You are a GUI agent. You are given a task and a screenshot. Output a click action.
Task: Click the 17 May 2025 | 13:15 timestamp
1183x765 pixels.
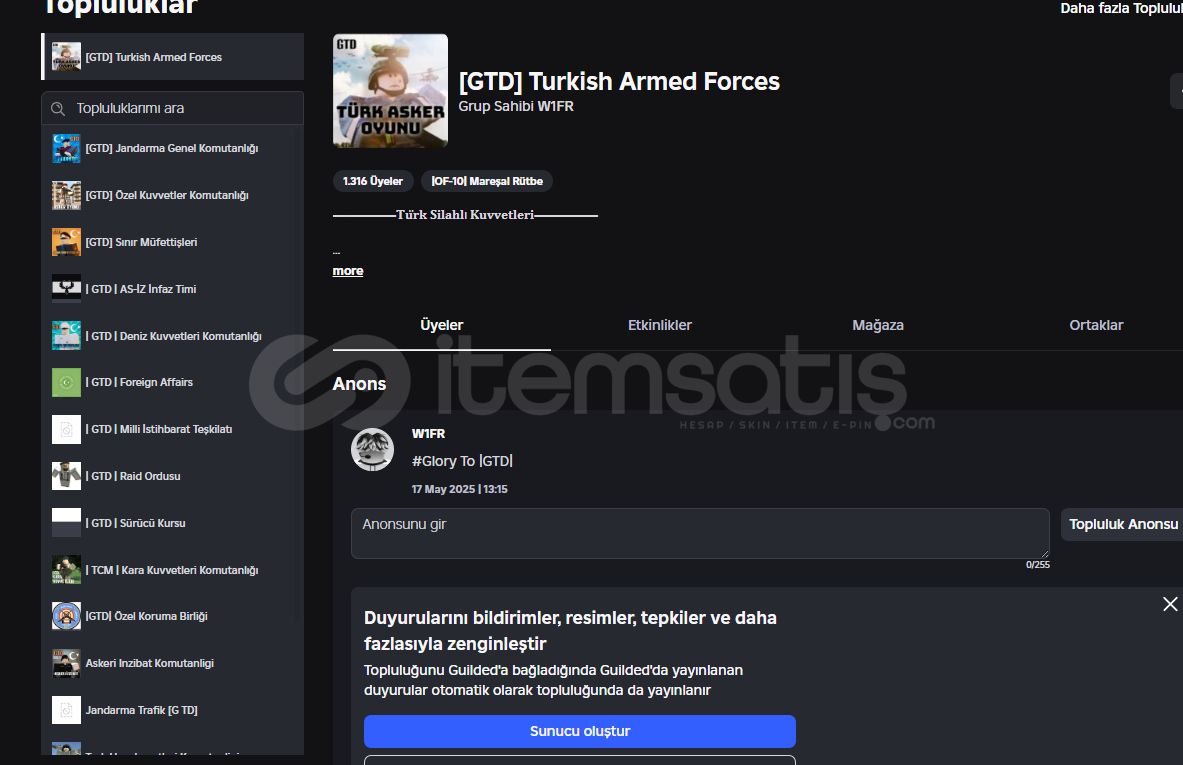(x=459, y=489)
